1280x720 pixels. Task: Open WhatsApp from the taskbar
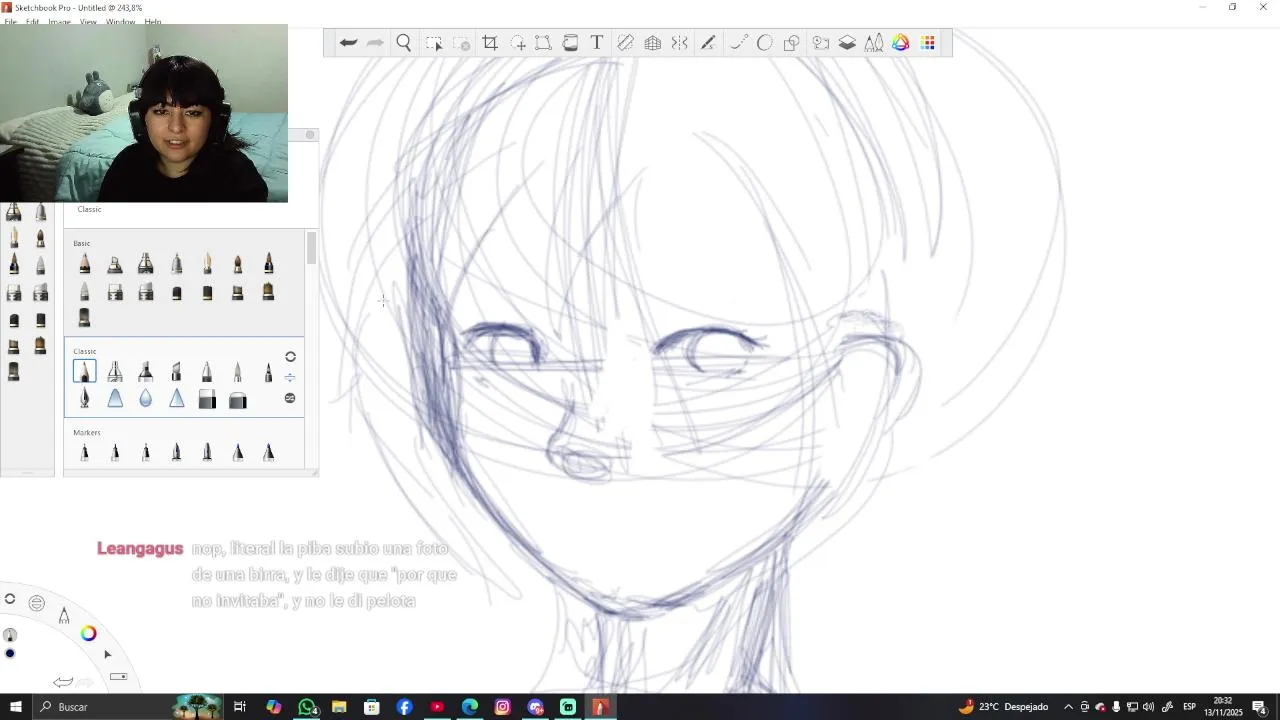(307, 707)
